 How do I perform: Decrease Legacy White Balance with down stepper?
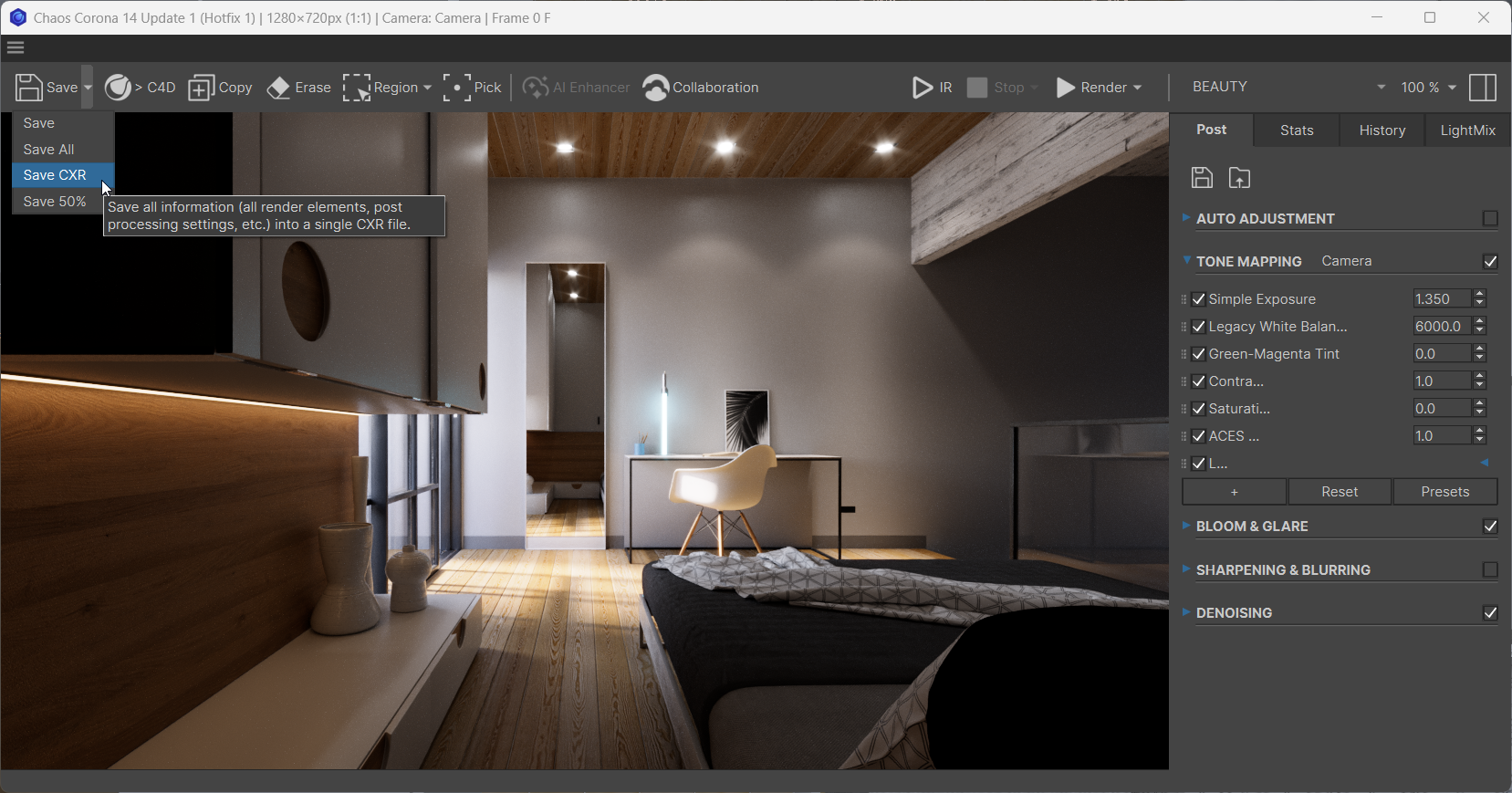1480,331
